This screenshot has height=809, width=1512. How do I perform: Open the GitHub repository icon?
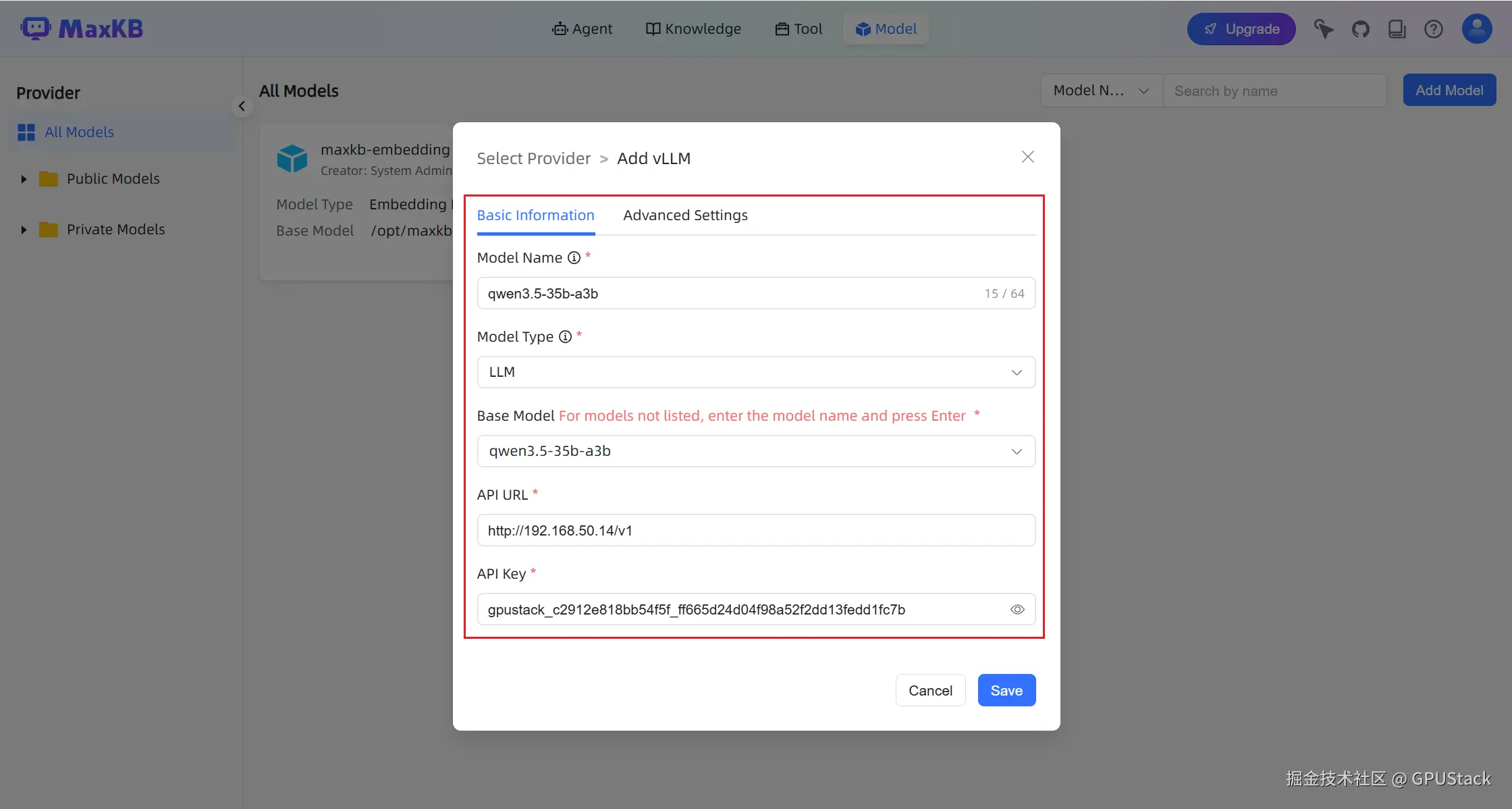tap(1360, 29)
